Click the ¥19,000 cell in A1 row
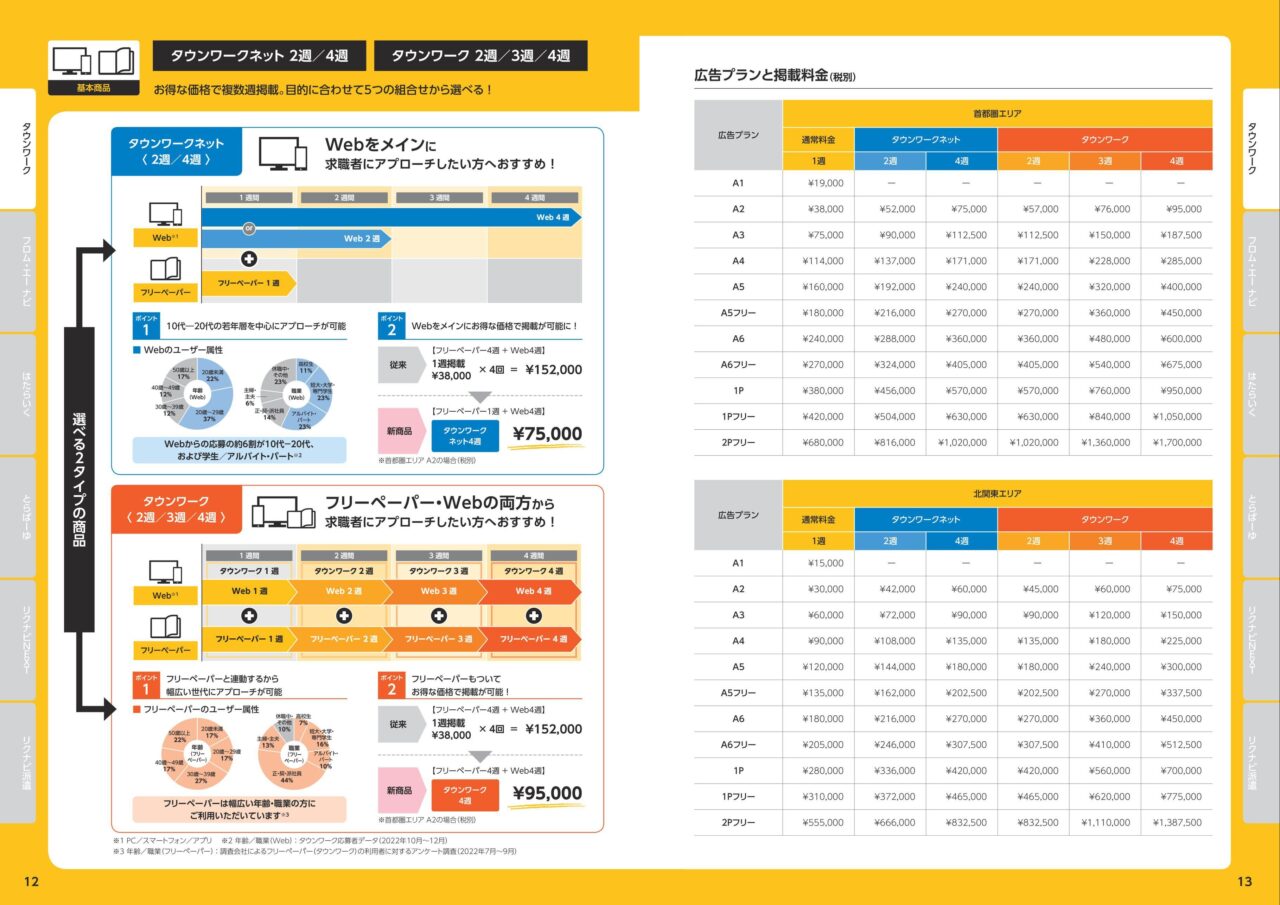The height and width of the screenshot is (905, 1280). point(818,184)
